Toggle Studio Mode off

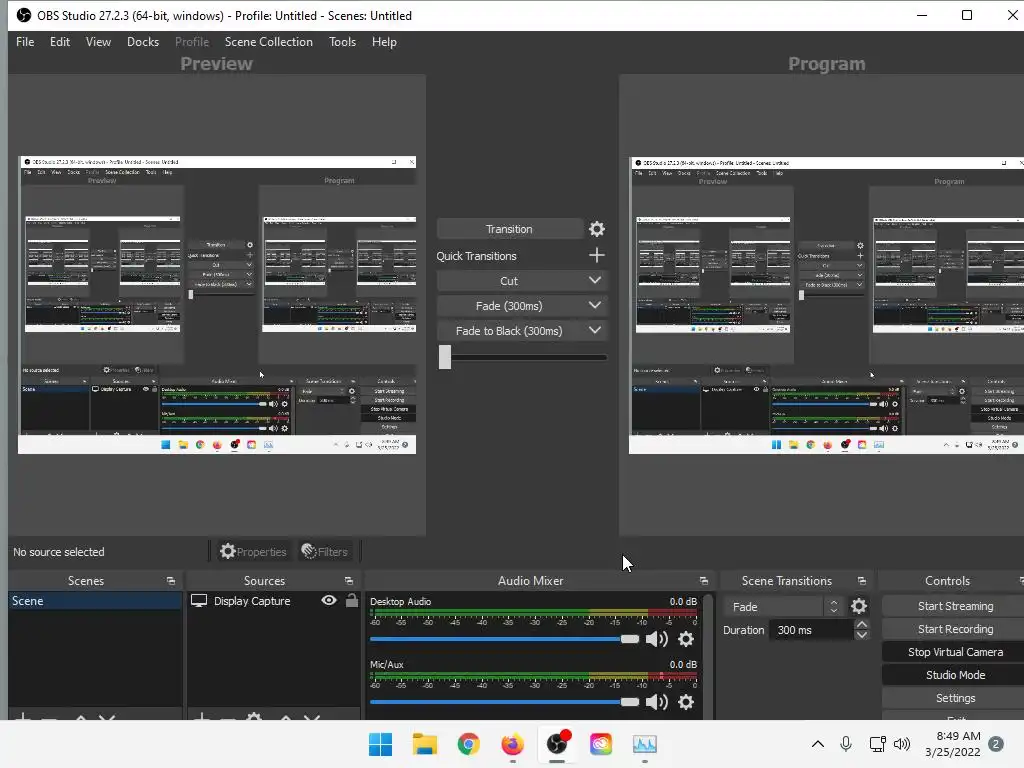[x=955, y=675]
